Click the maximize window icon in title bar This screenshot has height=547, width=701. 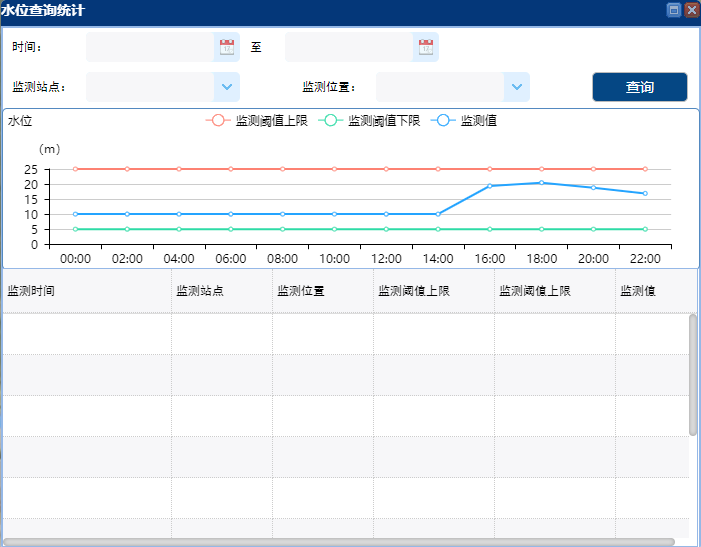point(674,9)
